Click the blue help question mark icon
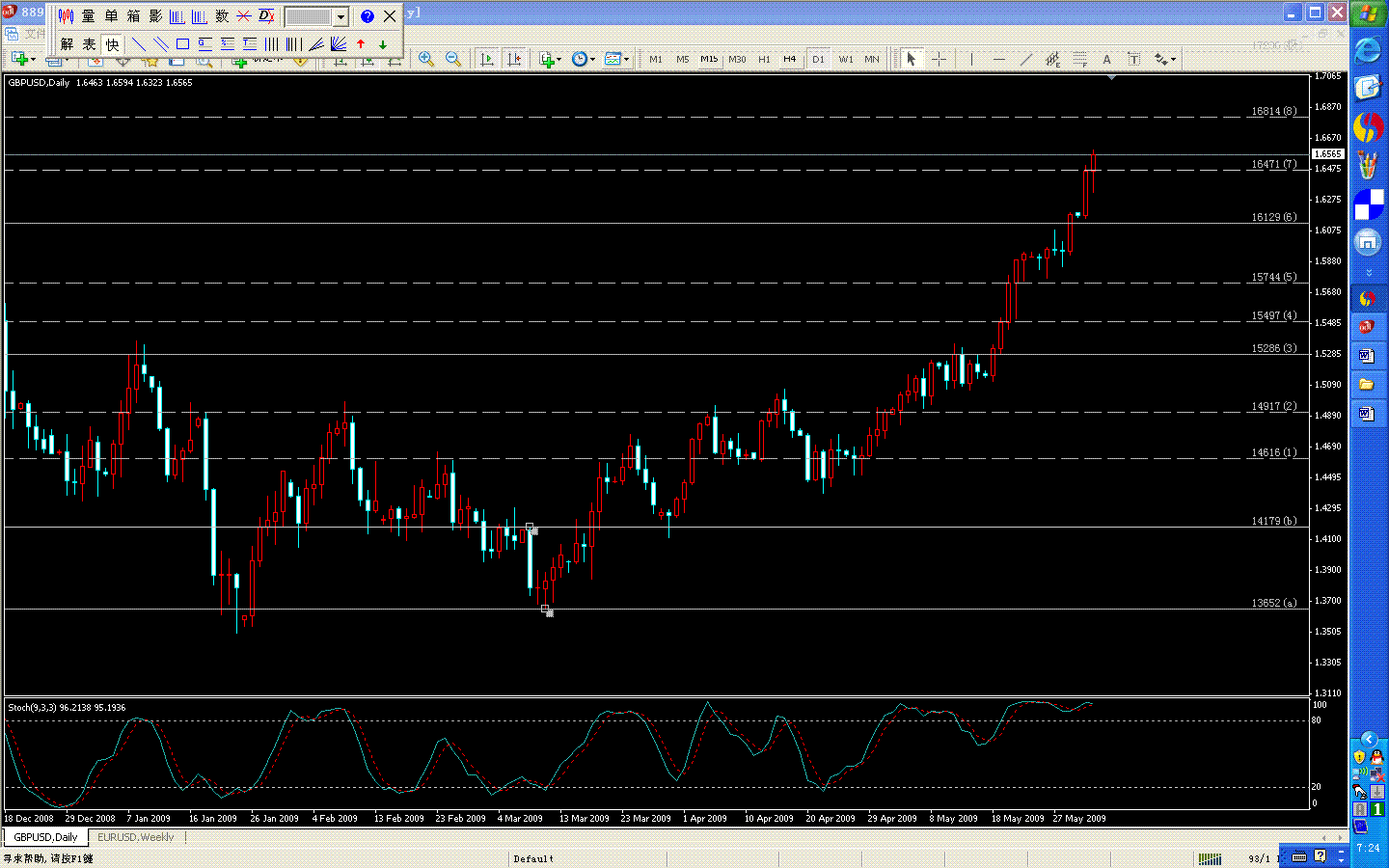The image size is (1389, 868). (x=367, y=16)
